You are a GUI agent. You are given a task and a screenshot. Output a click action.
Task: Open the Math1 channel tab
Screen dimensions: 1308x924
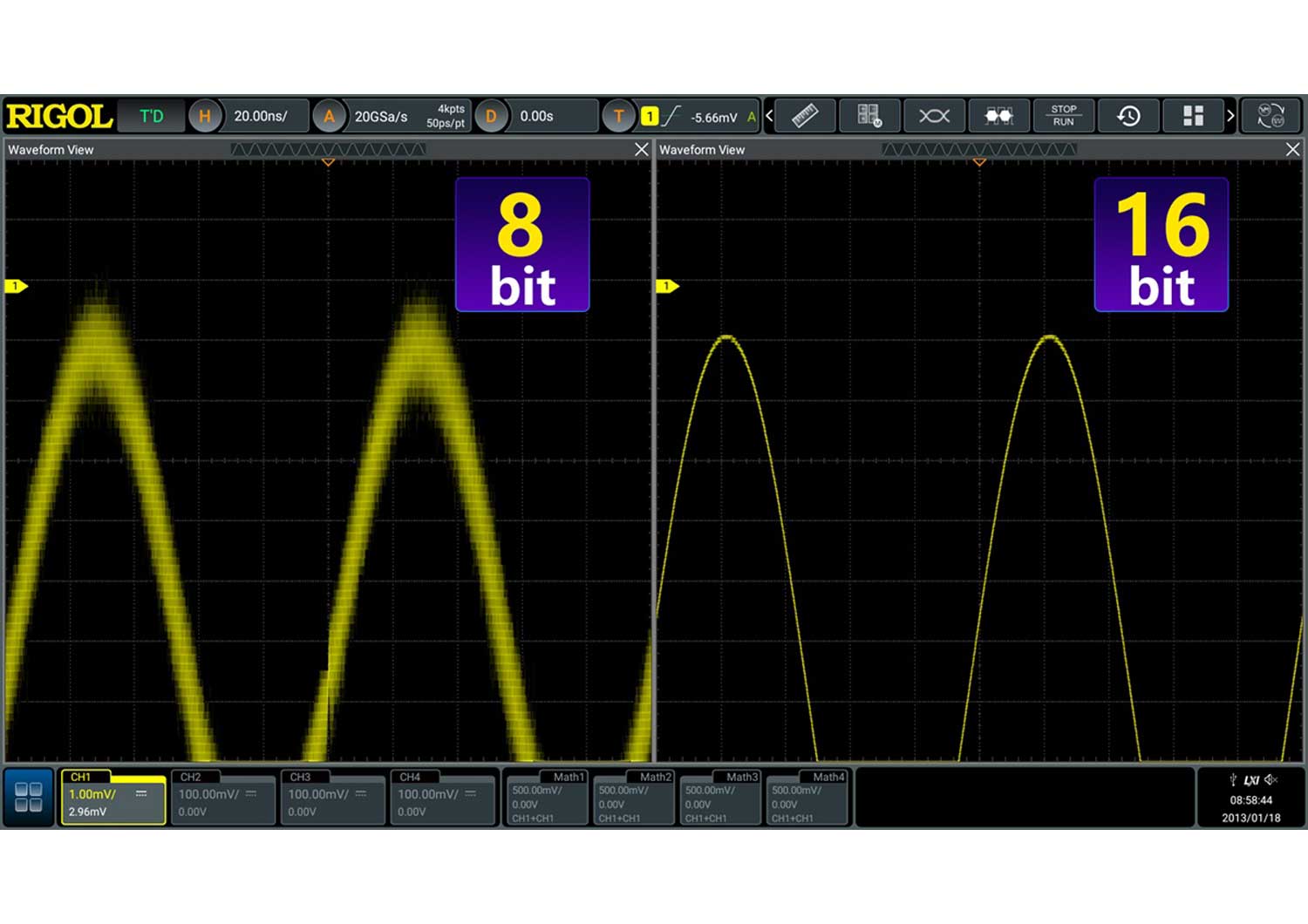click(547, 797)
